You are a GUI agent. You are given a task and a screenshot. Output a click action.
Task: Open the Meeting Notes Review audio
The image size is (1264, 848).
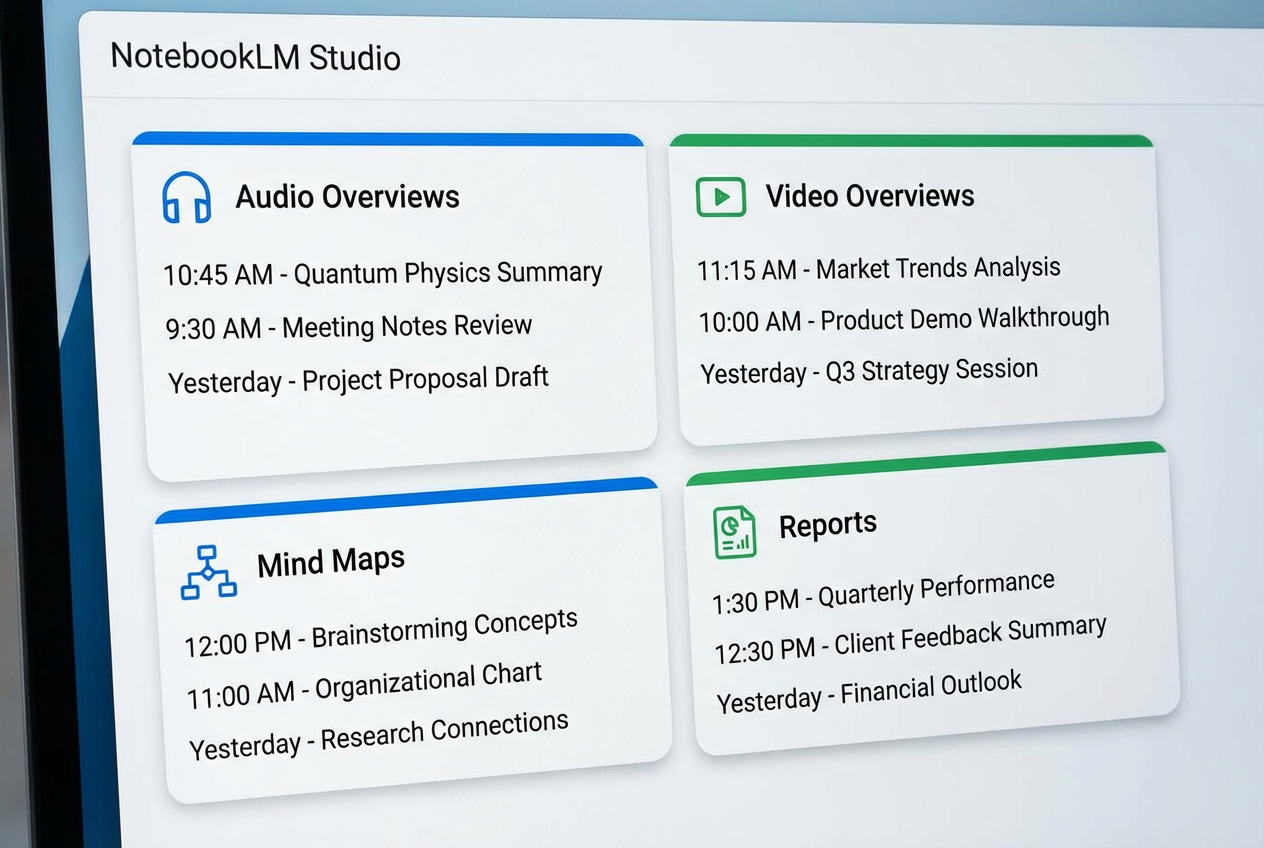click(x=349, y=325)
